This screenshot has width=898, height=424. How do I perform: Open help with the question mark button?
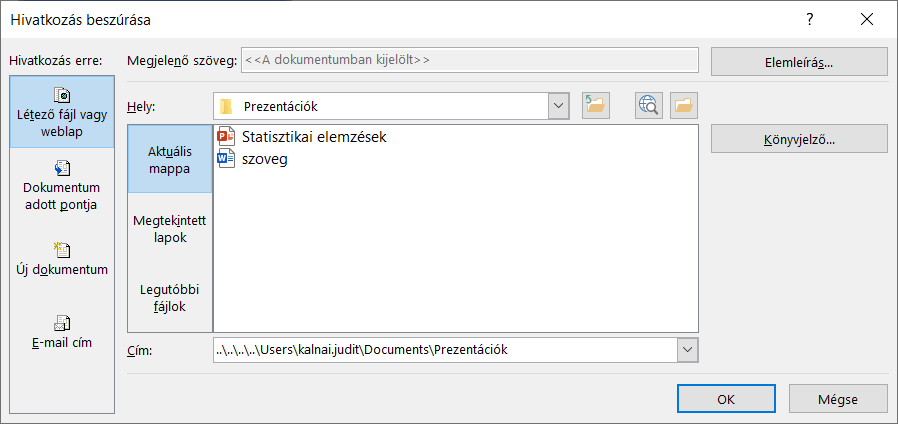[810, 19]
